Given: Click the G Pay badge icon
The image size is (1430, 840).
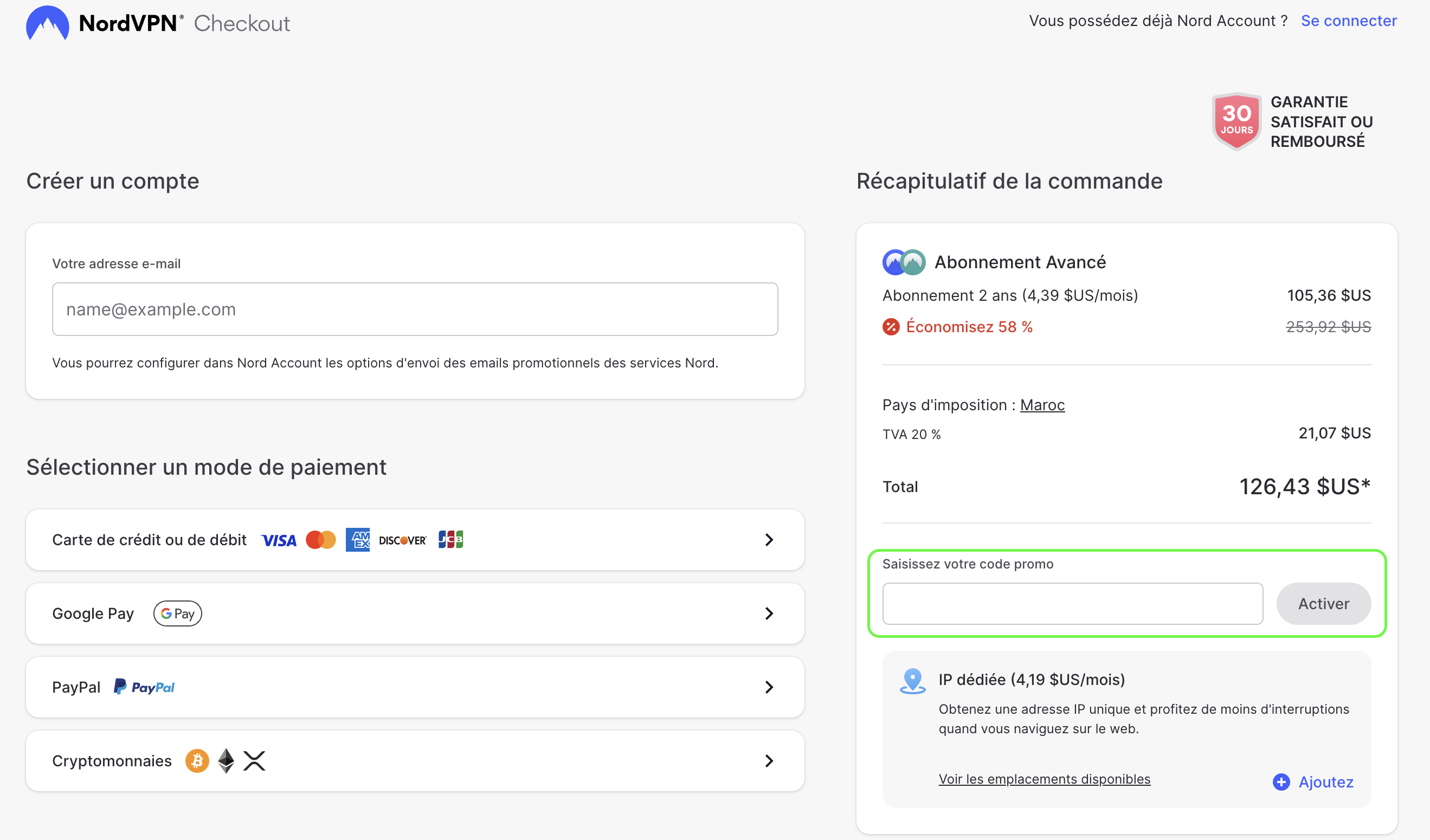Looking at the screenshot, I should 178,613.
